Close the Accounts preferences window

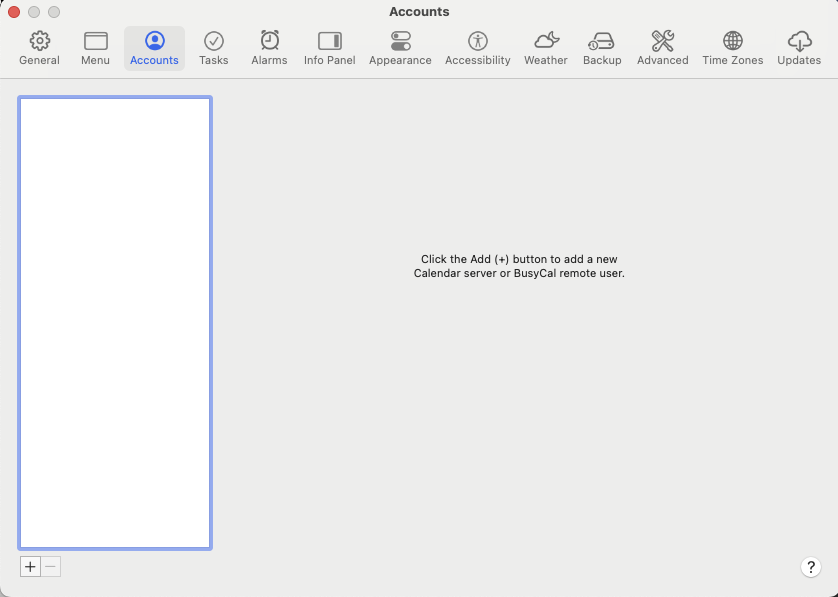point(14,12)
